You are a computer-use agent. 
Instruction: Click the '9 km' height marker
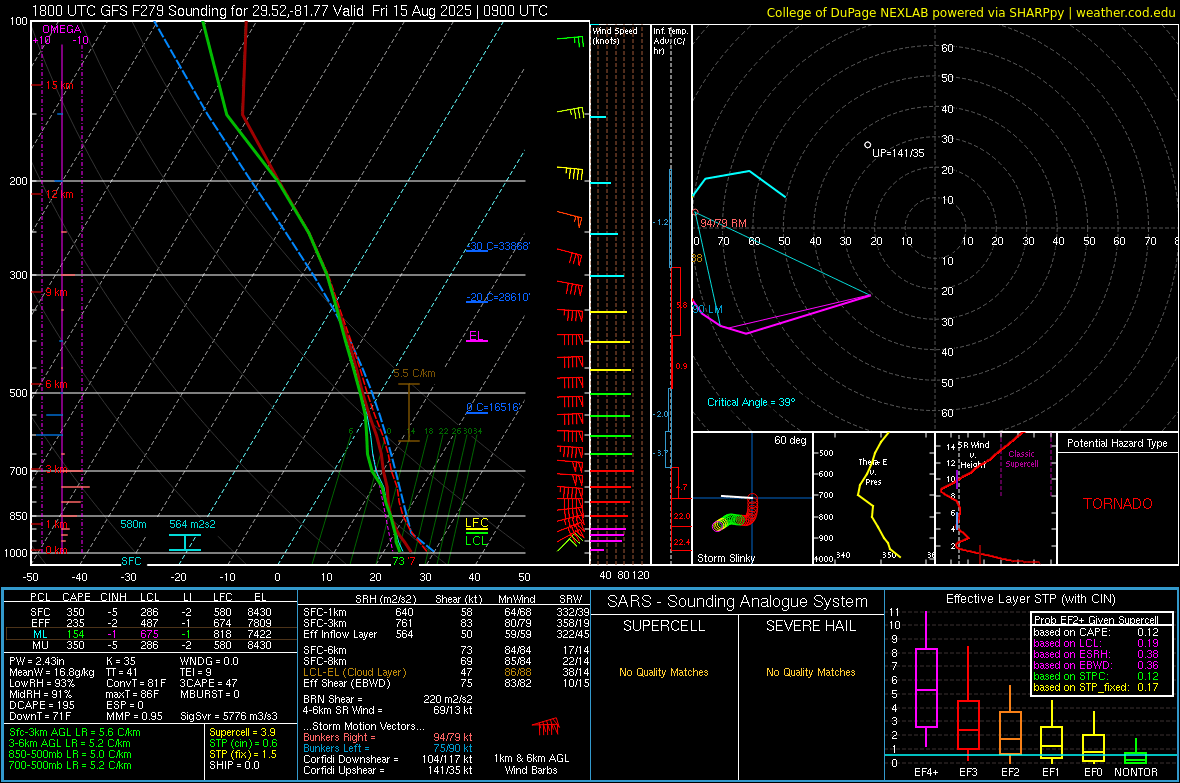56,292
